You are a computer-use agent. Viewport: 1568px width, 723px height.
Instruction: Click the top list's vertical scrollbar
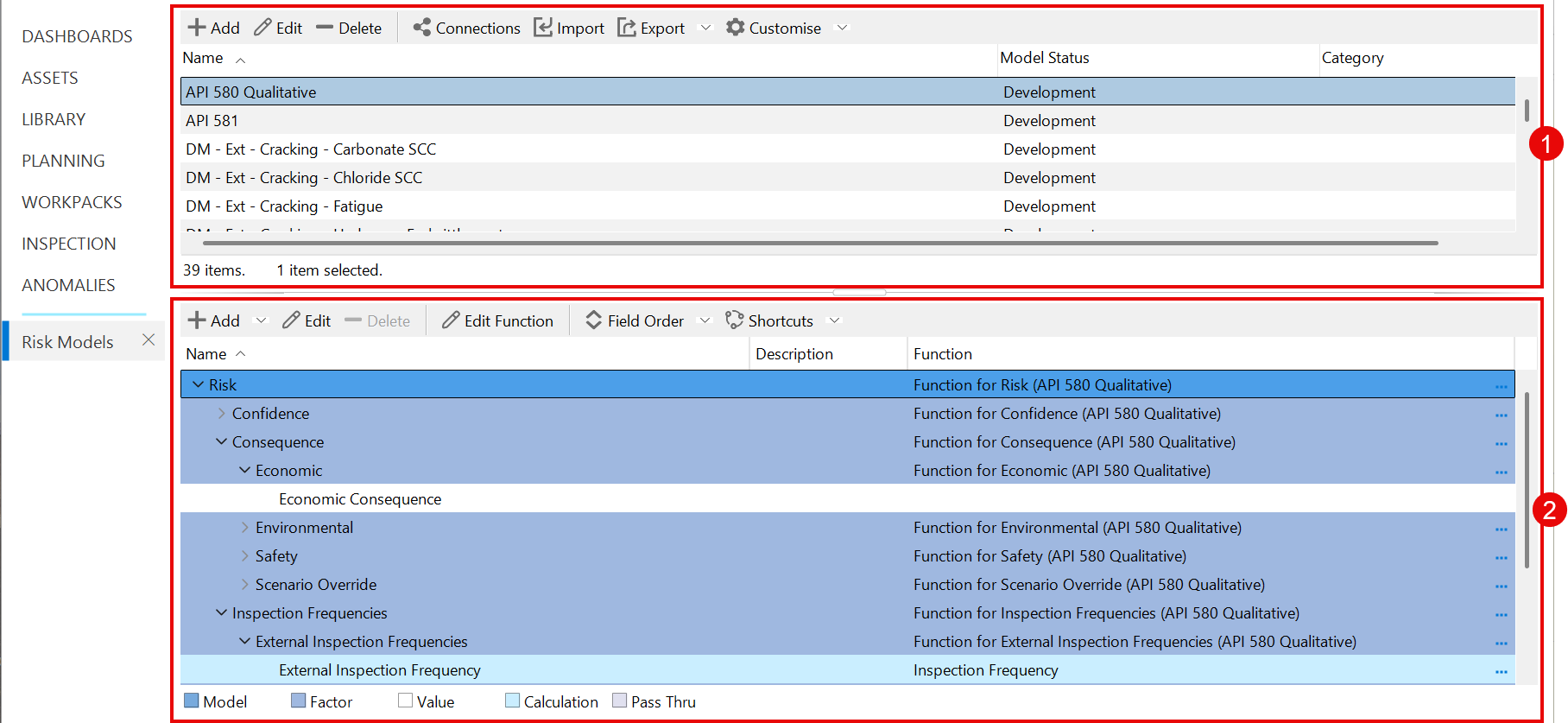click(1527, 111)
